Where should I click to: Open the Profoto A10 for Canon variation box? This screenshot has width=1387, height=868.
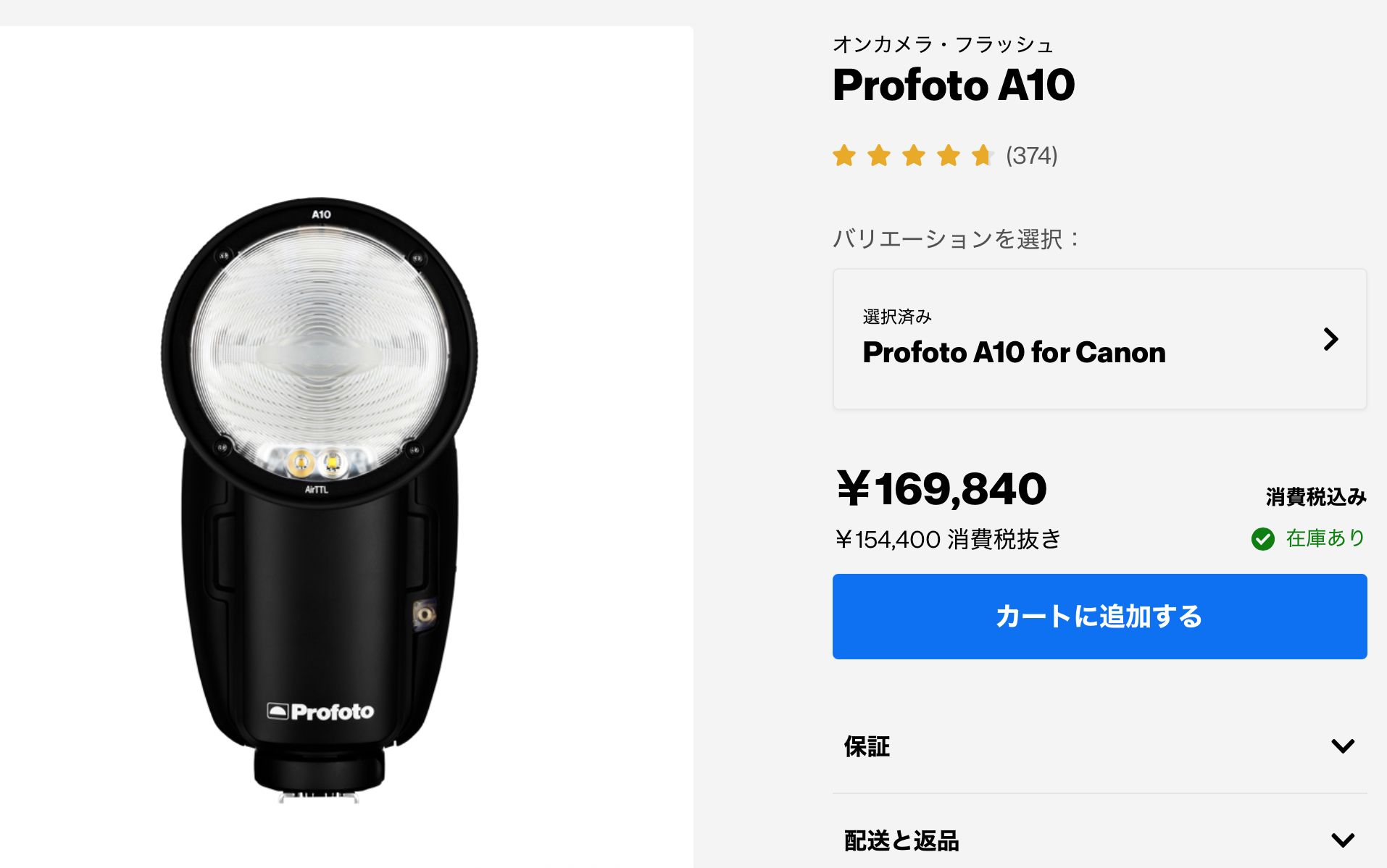pyautogui.click(x=1099, y=339)
